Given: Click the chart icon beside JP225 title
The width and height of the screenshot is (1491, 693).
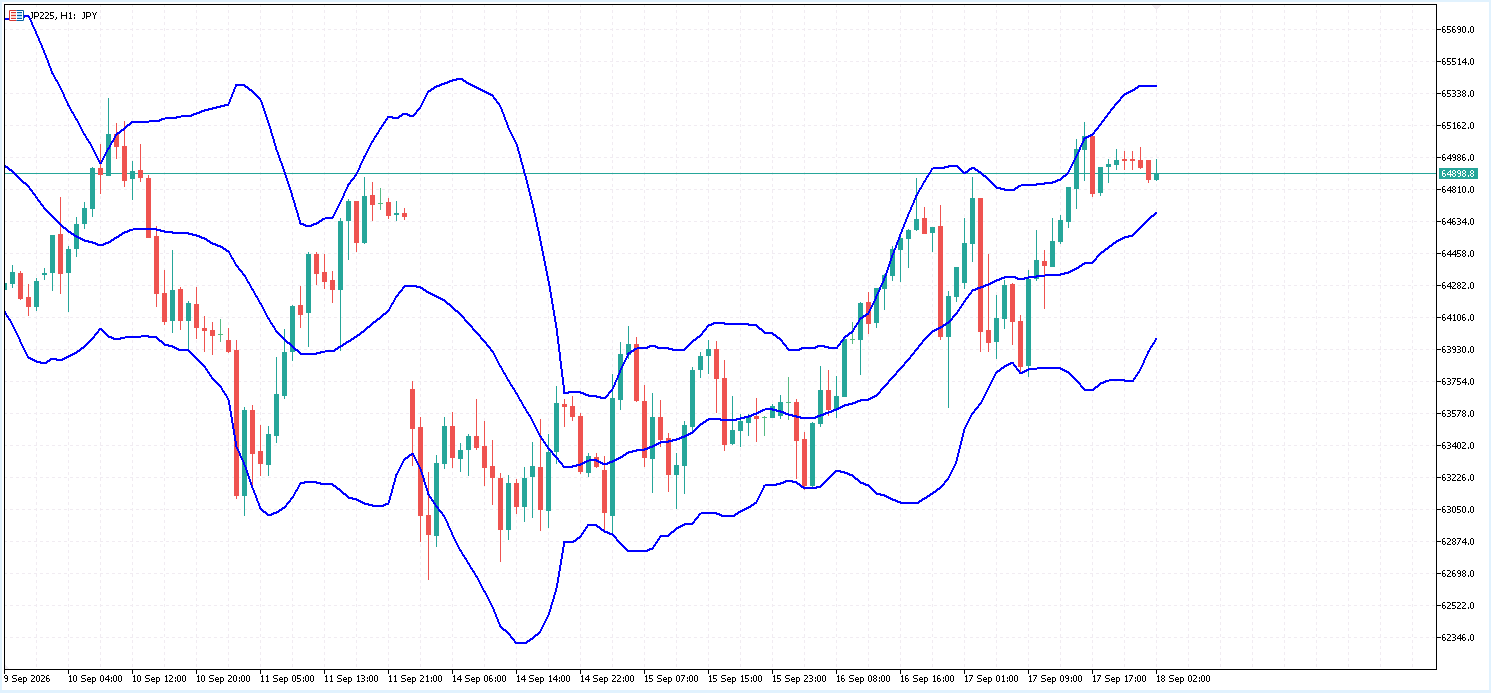Looking at the screenshot, I should [15, 15].
